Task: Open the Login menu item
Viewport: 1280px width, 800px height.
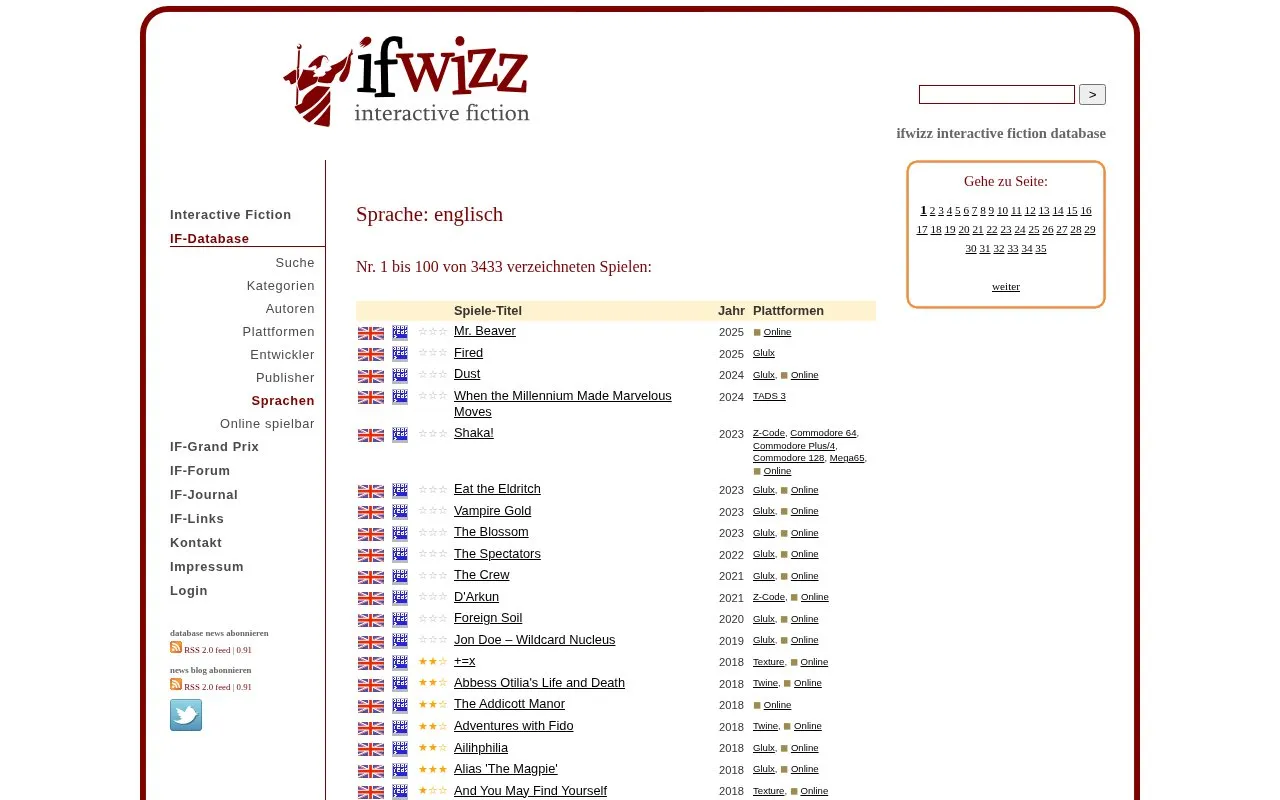Action: tap(189, 591)
